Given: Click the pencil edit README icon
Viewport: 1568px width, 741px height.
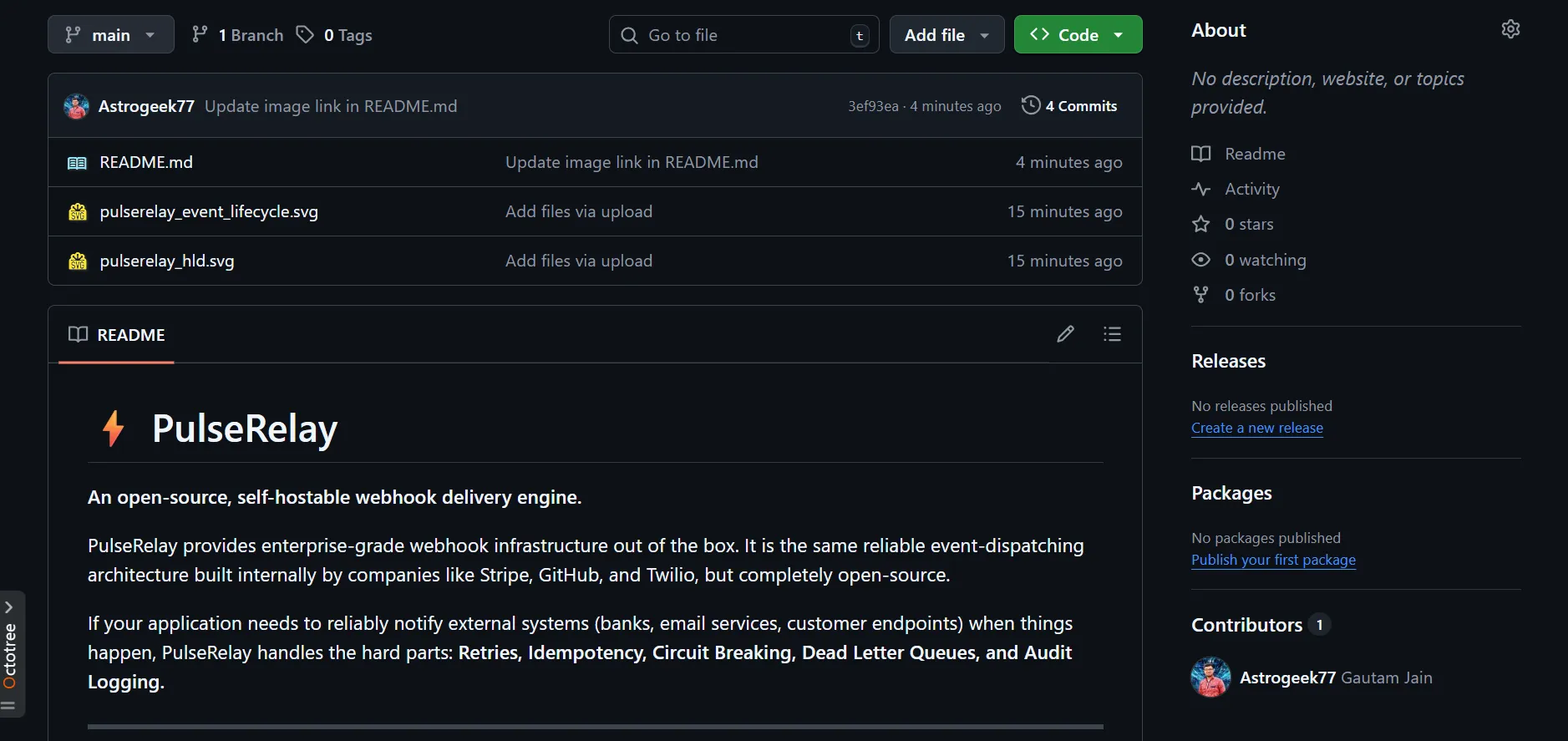Looking at the screenshot, I should pyautogui.click(x=1065, y=334).
